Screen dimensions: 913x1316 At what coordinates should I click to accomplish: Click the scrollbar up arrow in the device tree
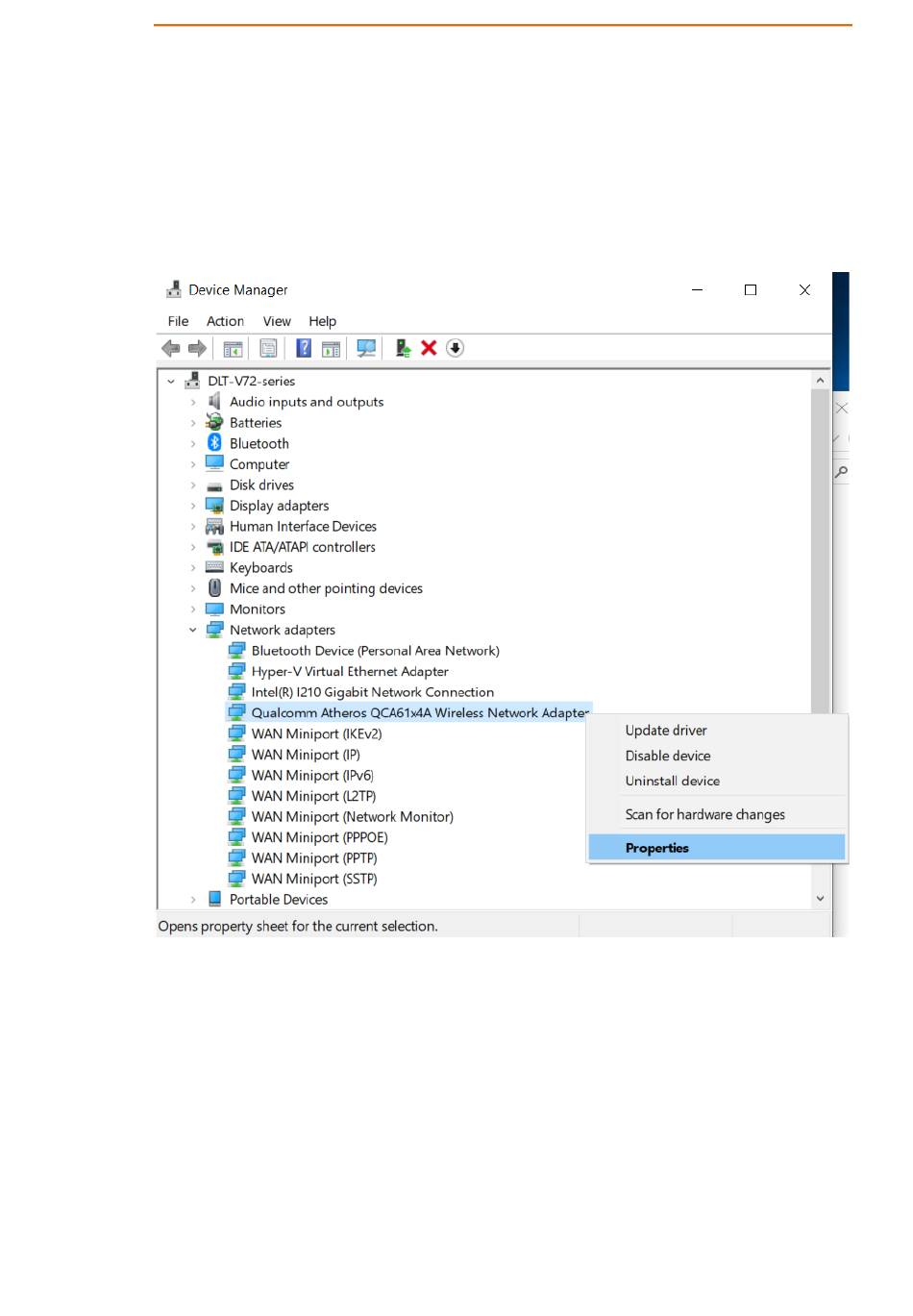[820, 381]
